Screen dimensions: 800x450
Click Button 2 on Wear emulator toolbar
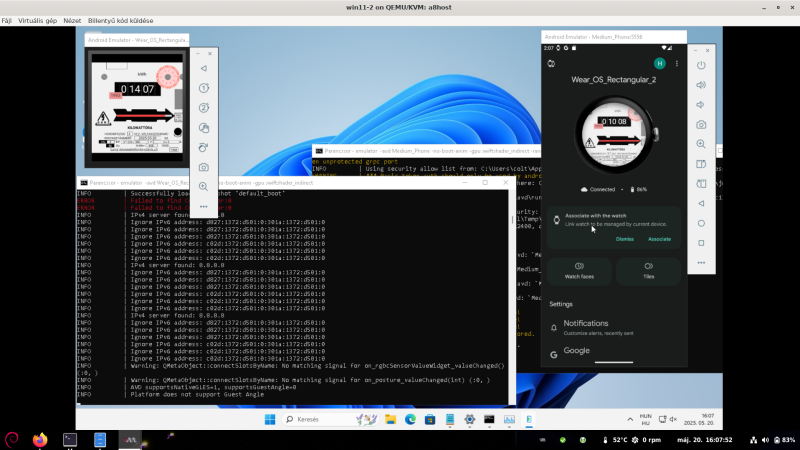coord(204,108)
